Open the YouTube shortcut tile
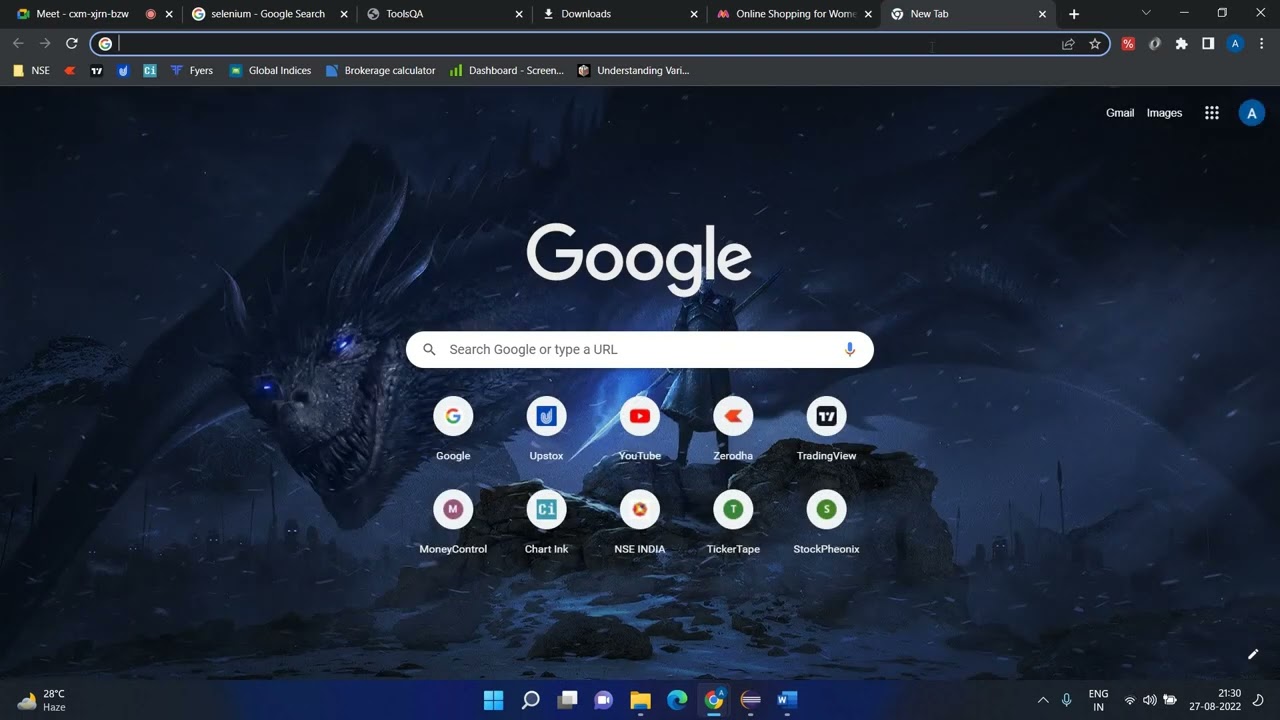 640,430
